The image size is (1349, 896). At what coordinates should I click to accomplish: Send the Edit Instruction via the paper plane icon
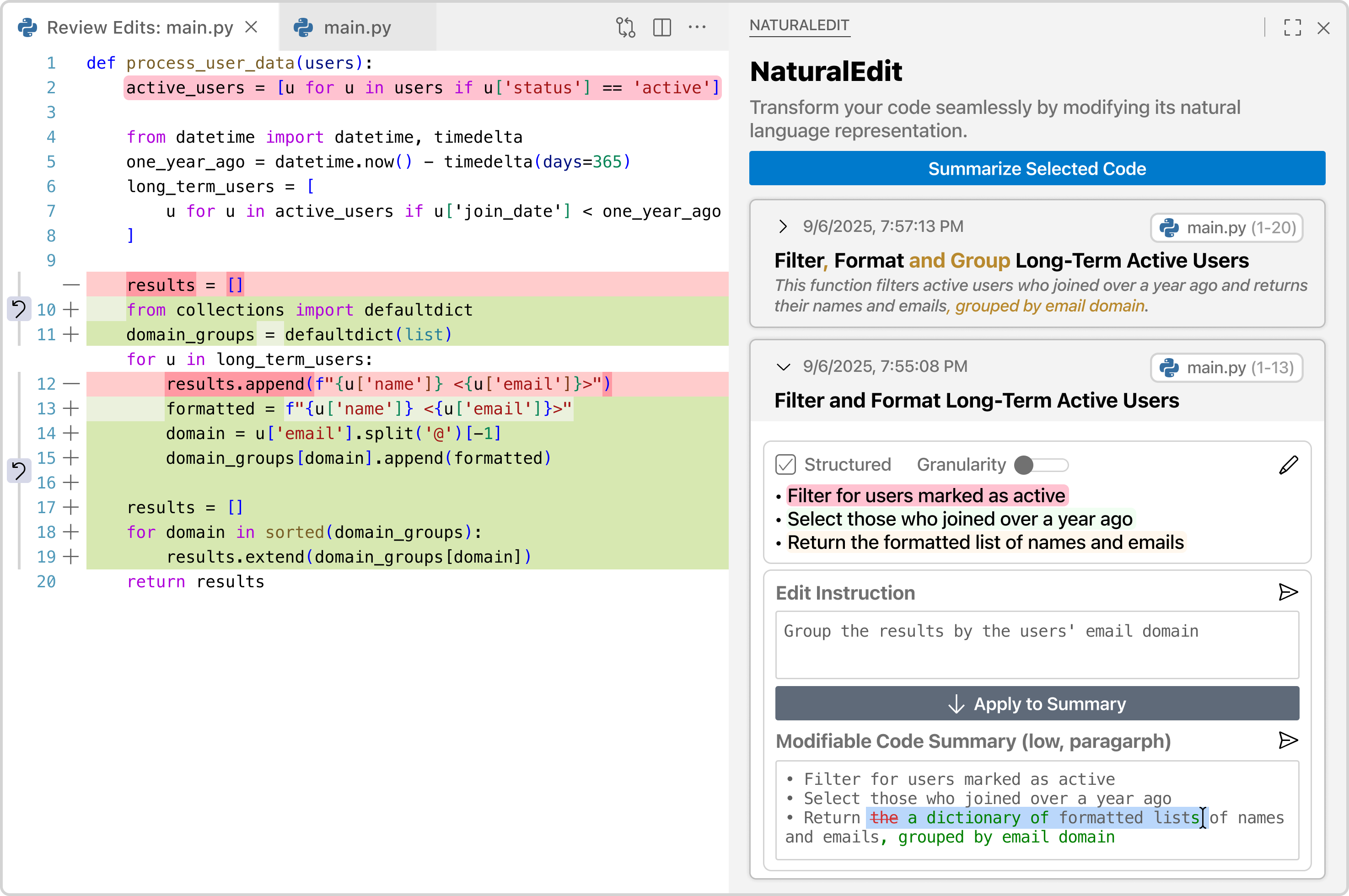[1289, 593]
